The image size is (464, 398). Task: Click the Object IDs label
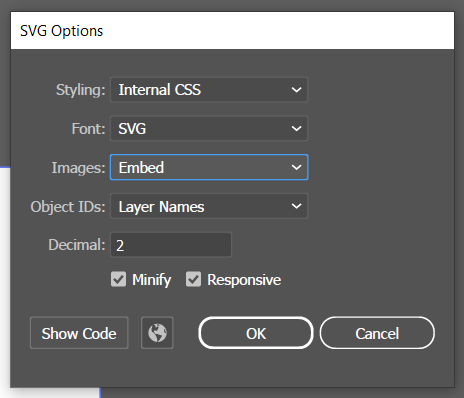(x=68, y=207)
